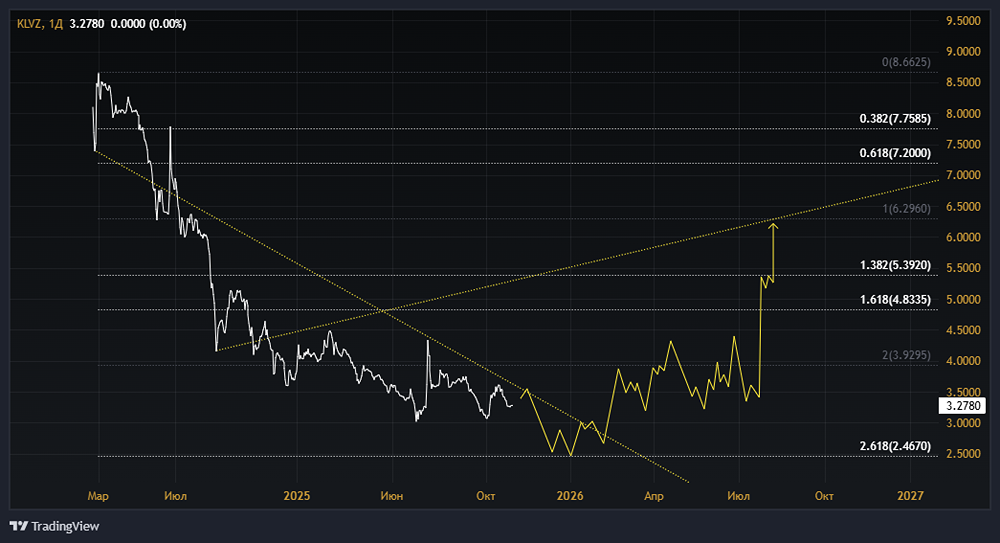Click the TradingView logo
Screen dimensions: 1000x543
pos(54,526)
